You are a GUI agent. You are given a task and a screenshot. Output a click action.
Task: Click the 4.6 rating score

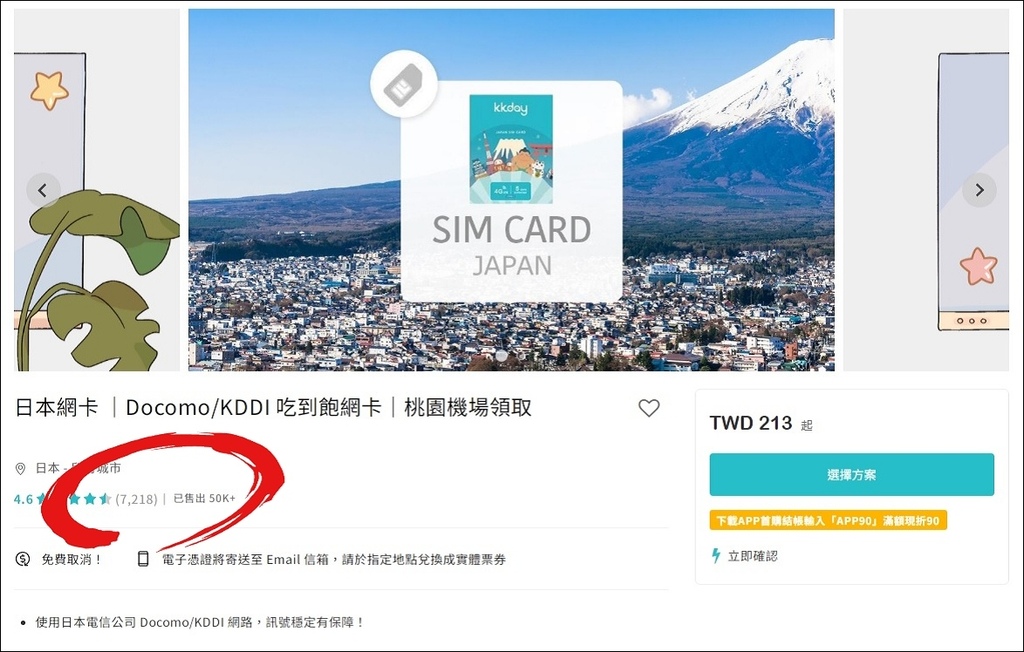(x=23, y=499)
